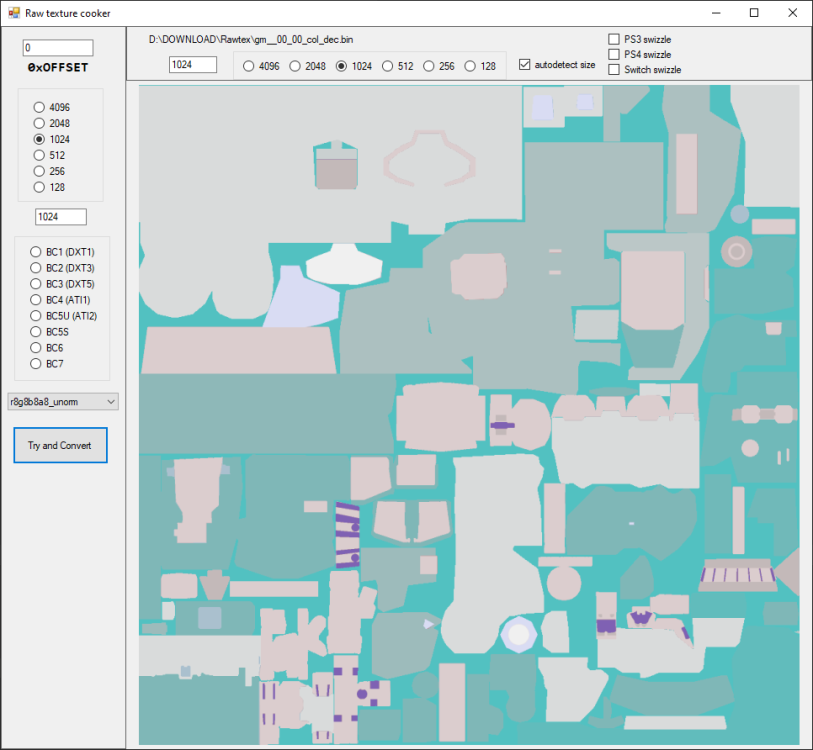
Task: Click the Raw texture cooker app icon
Action: tap(13, 13)
